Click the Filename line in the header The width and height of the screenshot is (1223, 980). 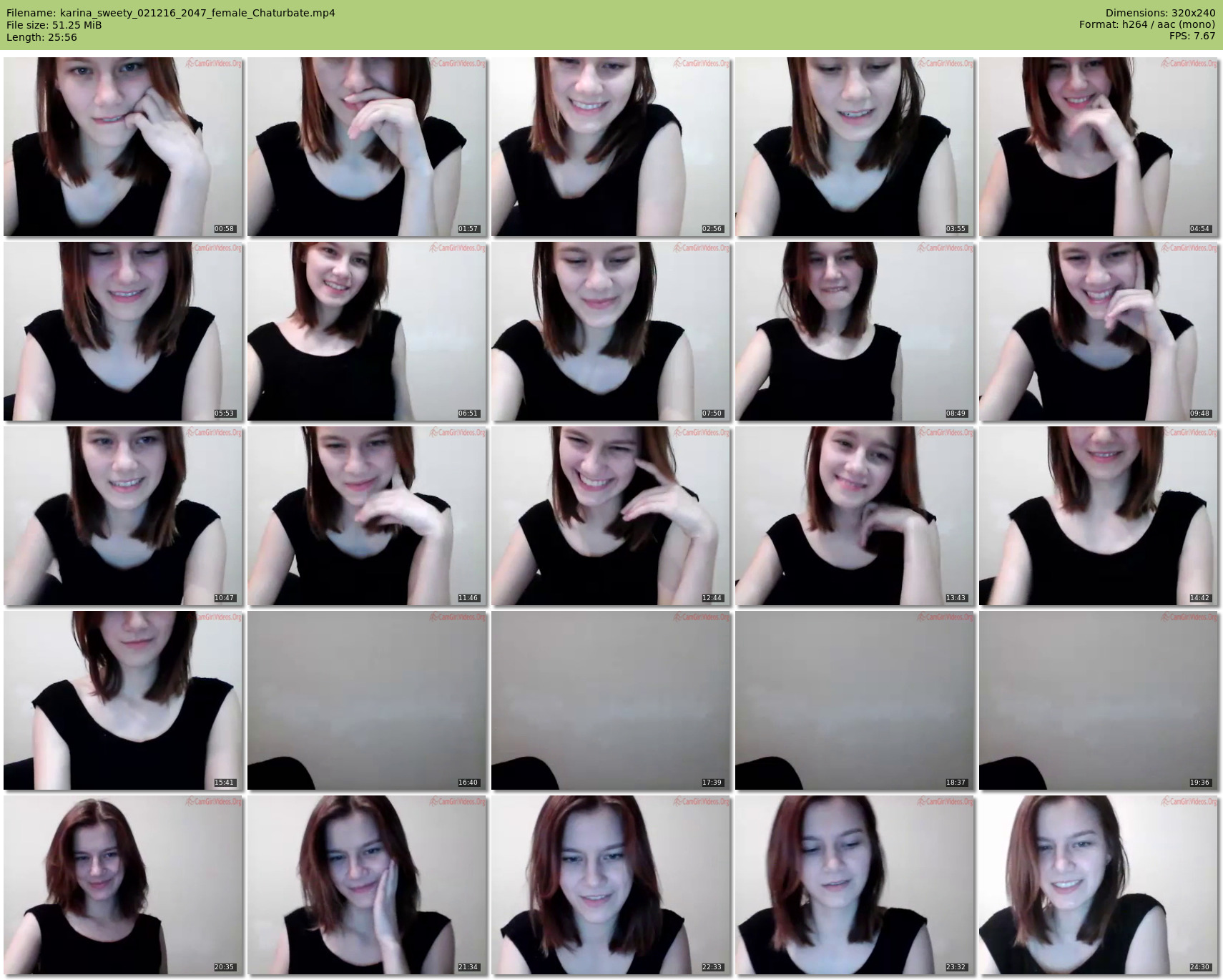(x=171, y=13)
